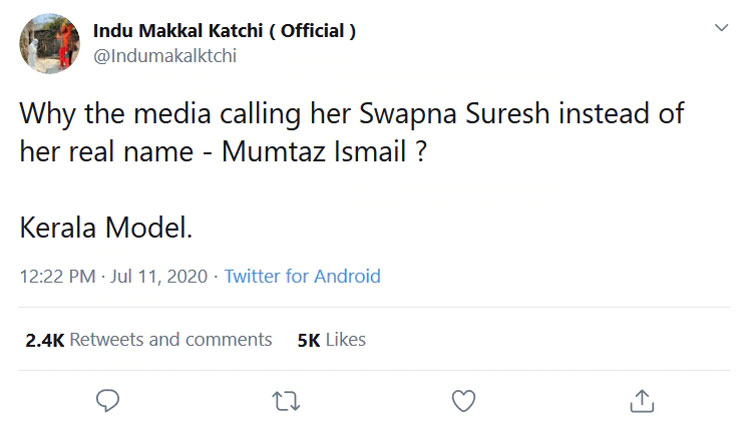Image resolution: width=750 pixels, height=422 pixels.
Task: Open Indu Makkal Katchi profile picture
Action: tap(49, 43)
